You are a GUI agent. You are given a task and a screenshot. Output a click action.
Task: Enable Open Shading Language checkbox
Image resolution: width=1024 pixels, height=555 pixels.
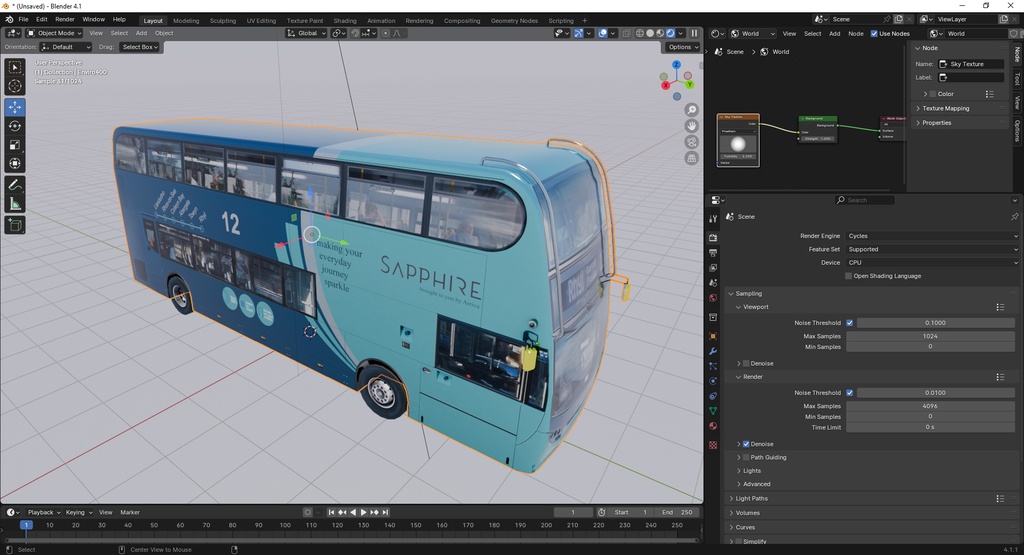click(850, 276)
